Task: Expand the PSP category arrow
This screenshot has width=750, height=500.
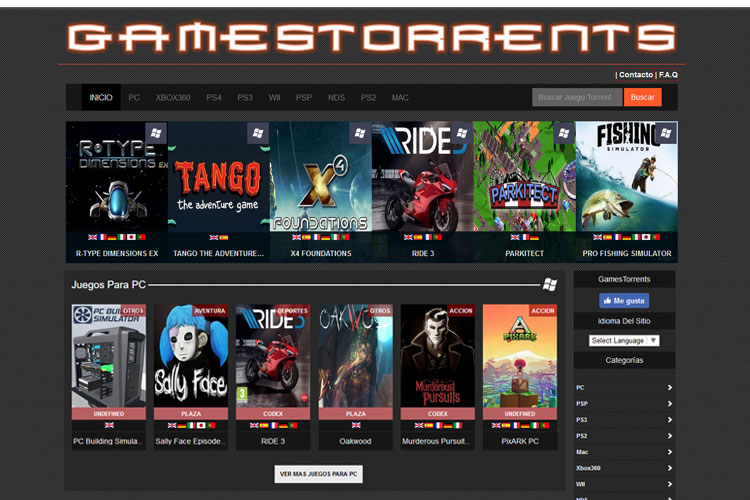Action: [670, 404]
